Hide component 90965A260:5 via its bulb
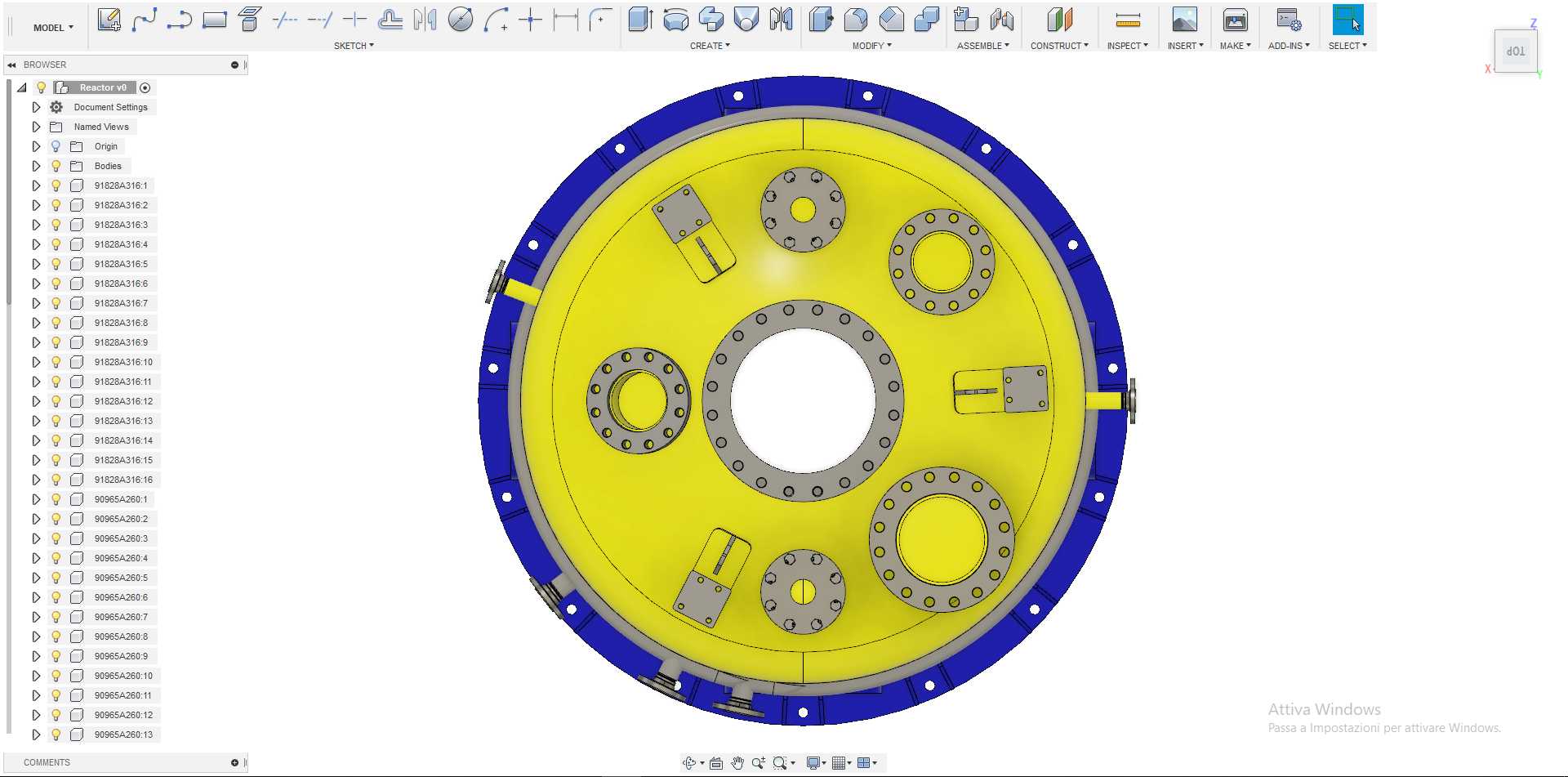This screenshot has height=777, width=1568. [x=56, y=578]
